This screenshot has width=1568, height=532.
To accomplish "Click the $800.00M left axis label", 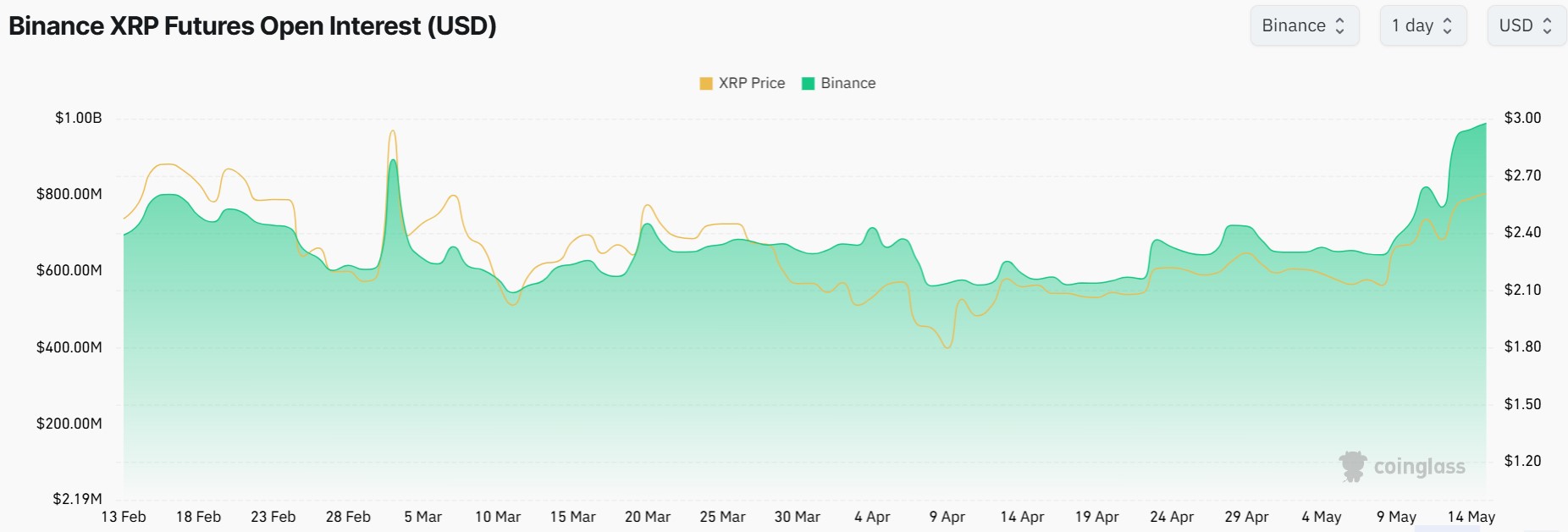I will pyautogui.click(x=69, y=194).
